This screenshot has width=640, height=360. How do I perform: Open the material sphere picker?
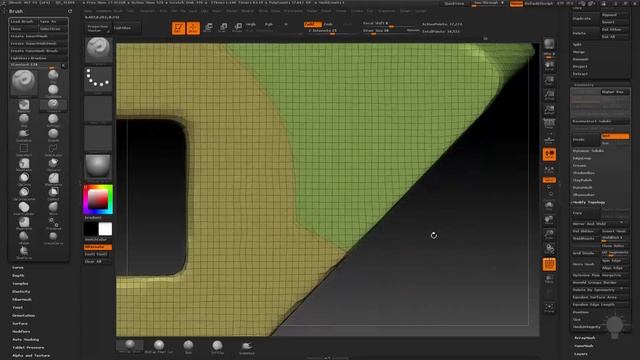tap(98, 167)
